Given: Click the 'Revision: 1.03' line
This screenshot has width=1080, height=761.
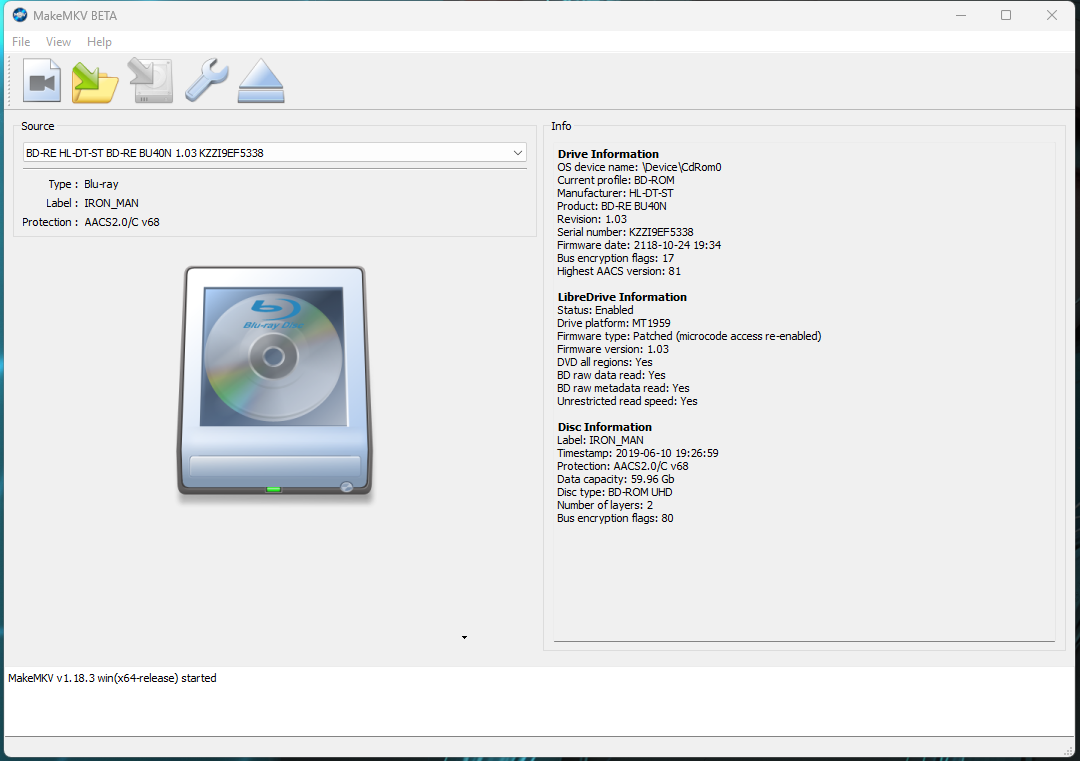Looking at the screenshot, I should pyautogui.click(x=592, y=220).
